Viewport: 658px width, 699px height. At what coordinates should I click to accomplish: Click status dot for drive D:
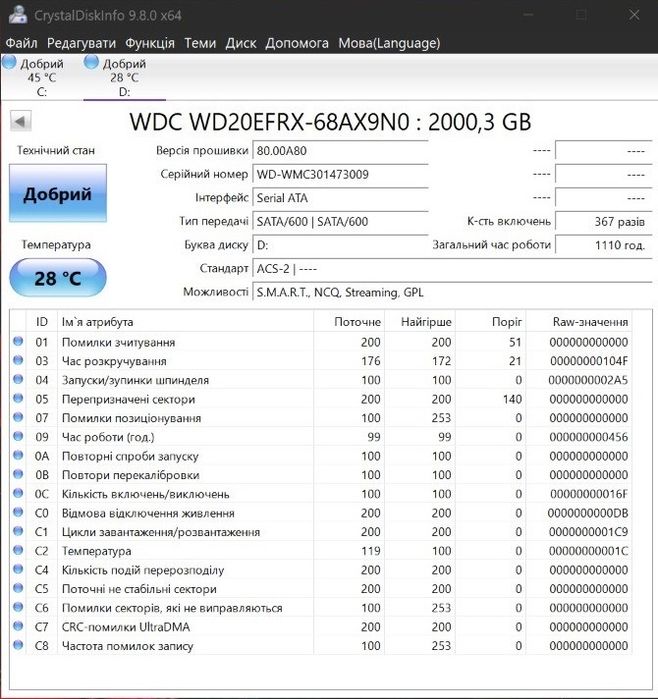click(91, 62)
